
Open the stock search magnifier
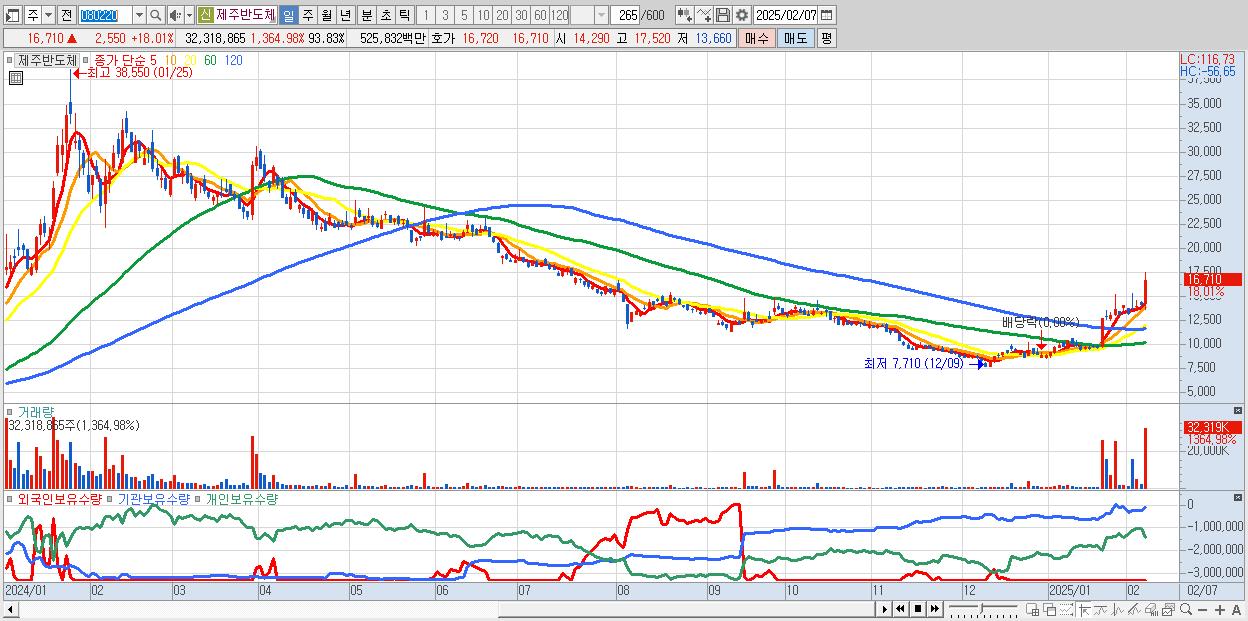click(156, 15)
